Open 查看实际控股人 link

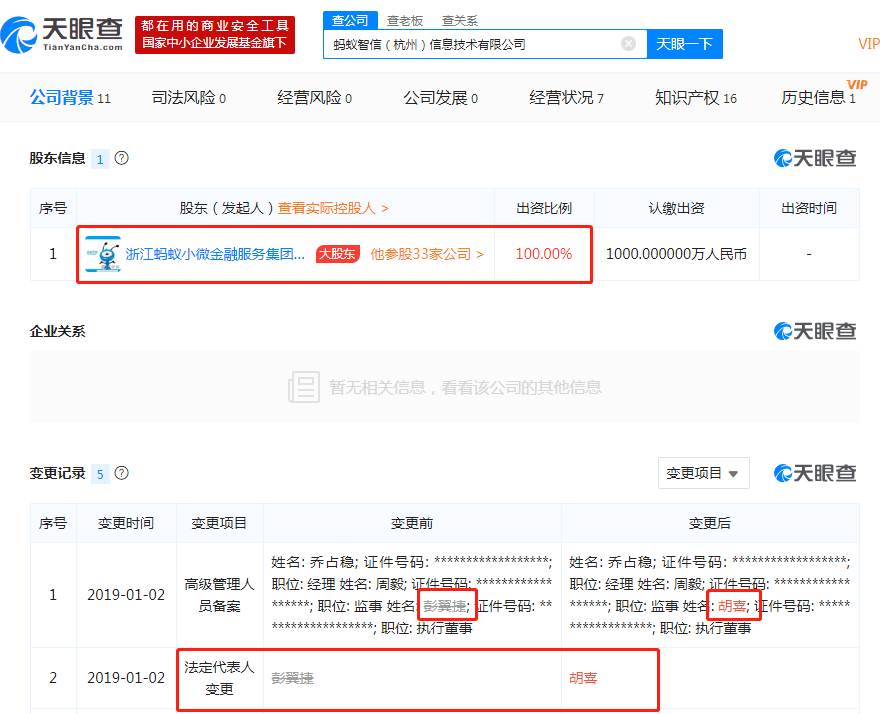(x=333, y=208)
